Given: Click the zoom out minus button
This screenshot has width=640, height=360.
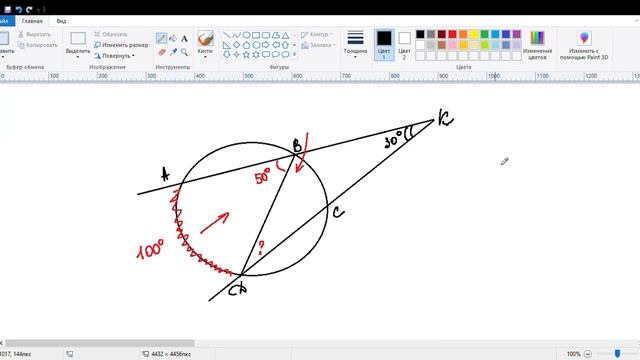Looking at the screenshot, I should pyautogui.click(x=588, y=354).
